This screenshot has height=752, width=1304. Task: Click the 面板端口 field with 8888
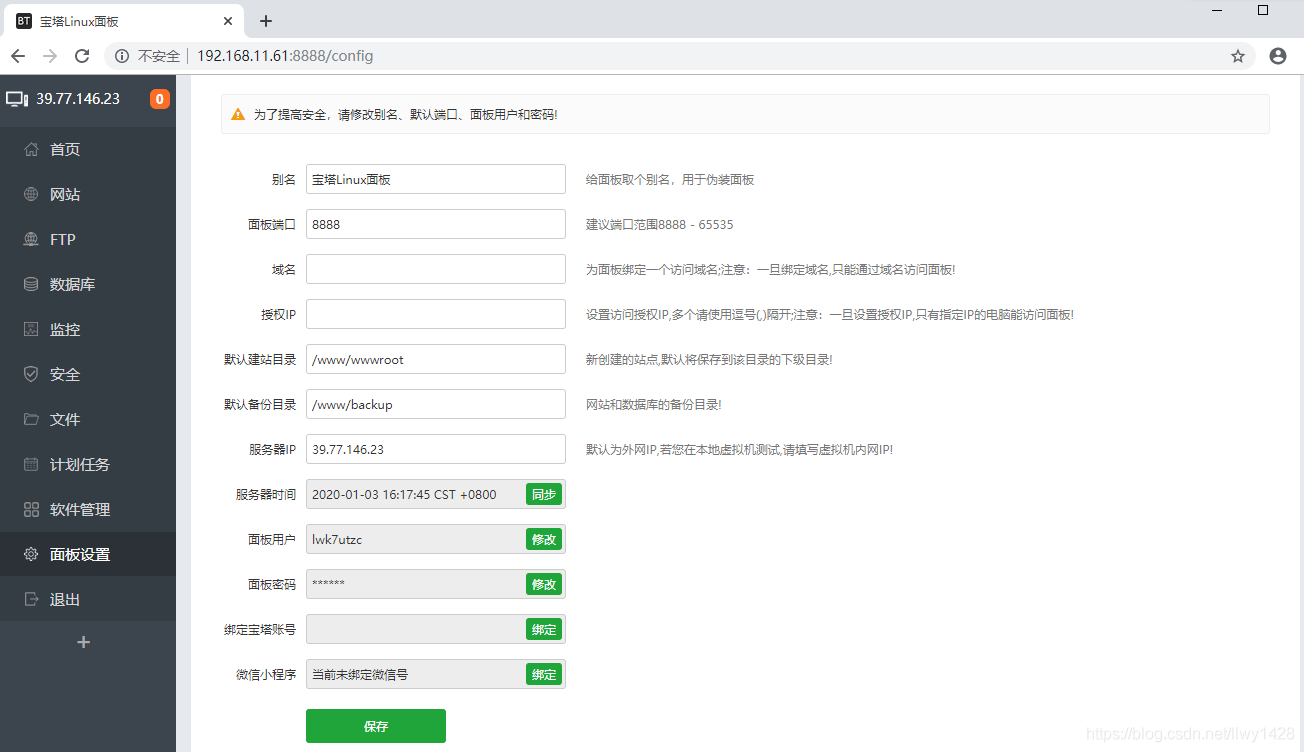(436, 224)
